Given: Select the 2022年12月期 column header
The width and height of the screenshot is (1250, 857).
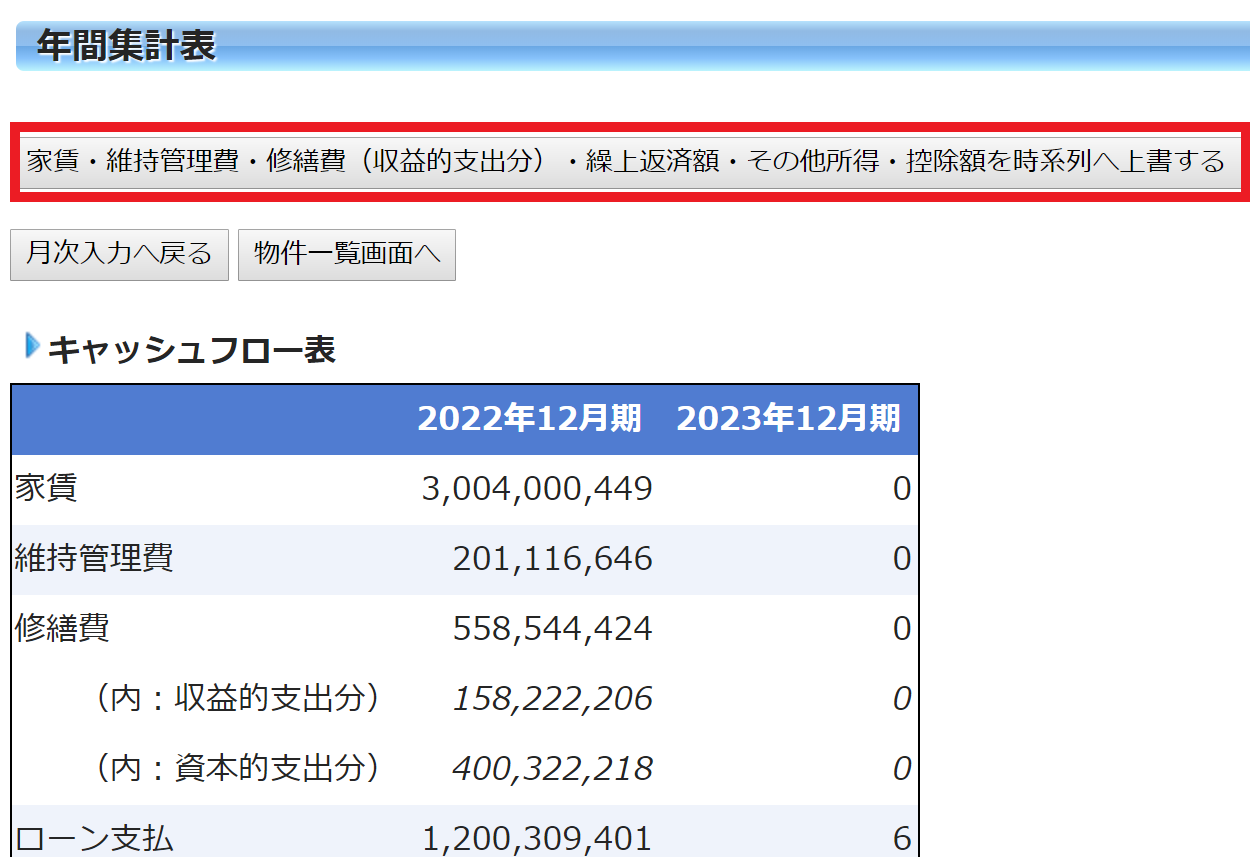Looking at the screenshot, I should click(529, 419).
